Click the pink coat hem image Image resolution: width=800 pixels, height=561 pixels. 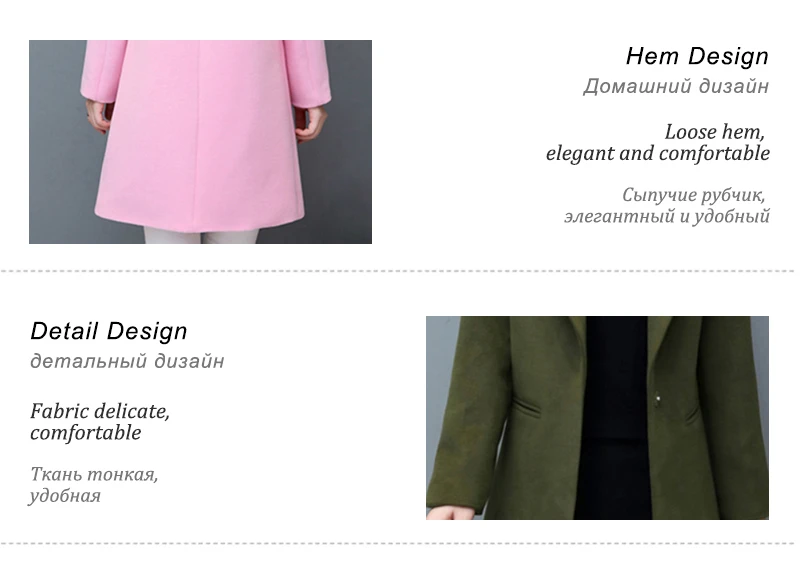click(x=200, y=142)
